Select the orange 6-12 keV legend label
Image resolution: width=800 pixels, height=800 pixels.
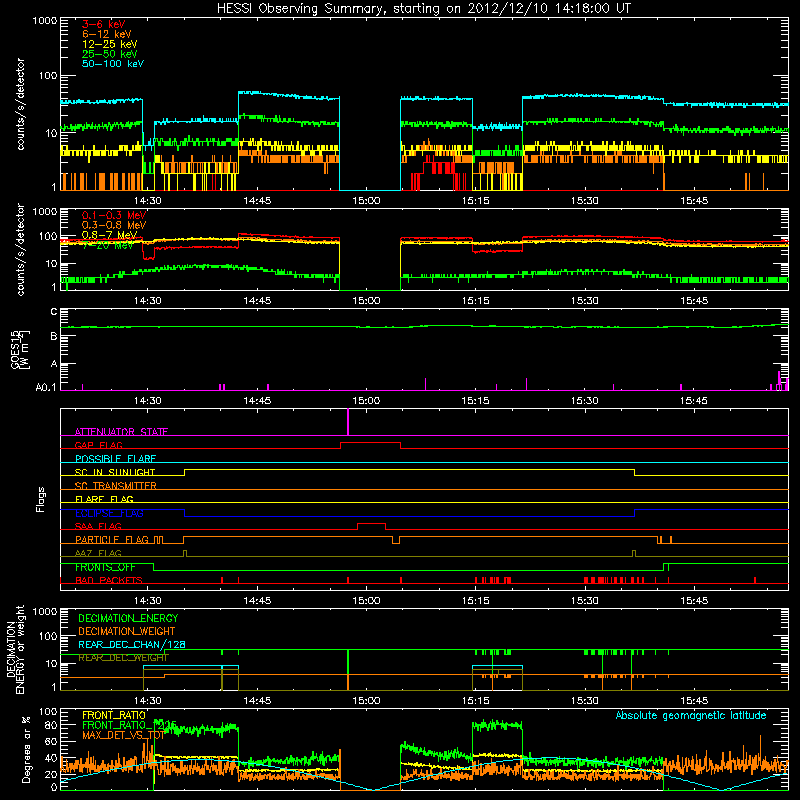(x=107, y=34)
